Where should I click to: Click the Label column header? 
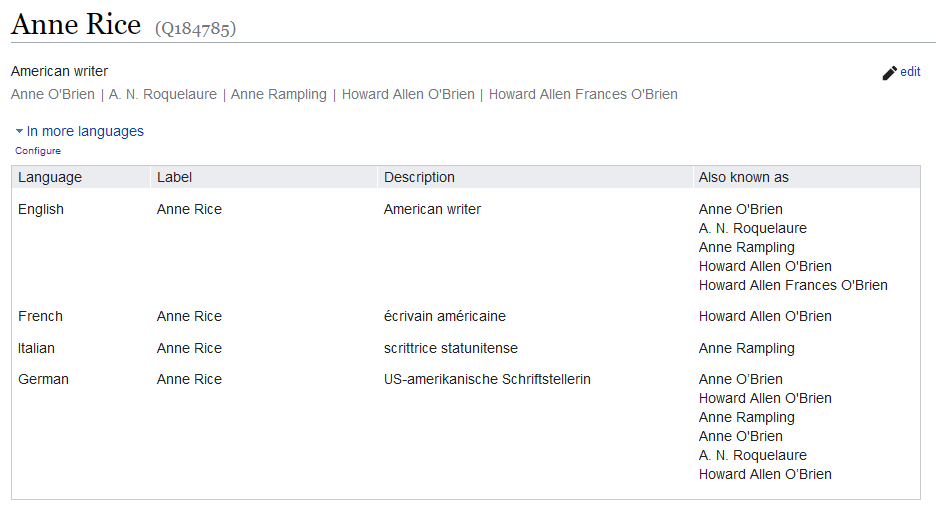tap(174, 177)
